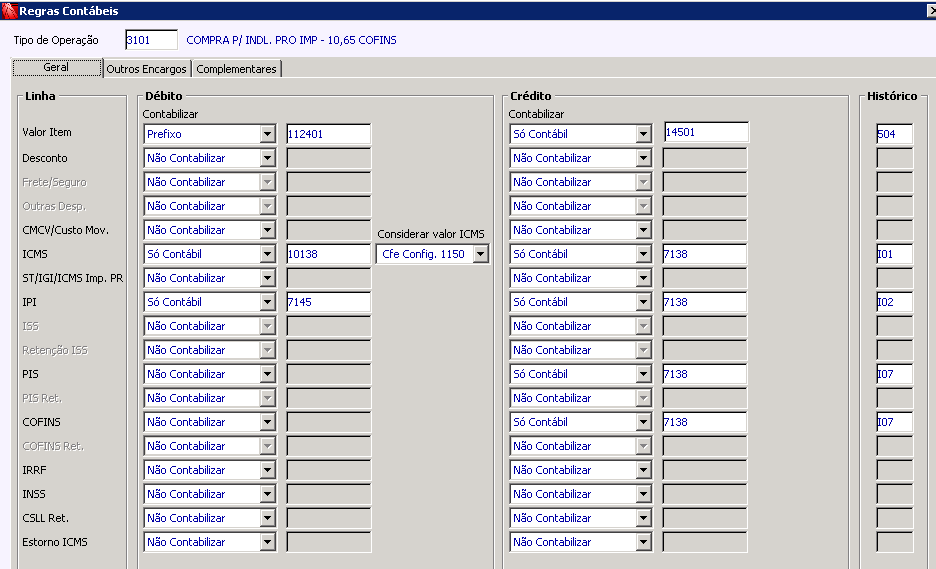936x569 pixels.
Task: Open the COFINS crédito Só Contábil dropdown
Action: (x=580, y=422)
